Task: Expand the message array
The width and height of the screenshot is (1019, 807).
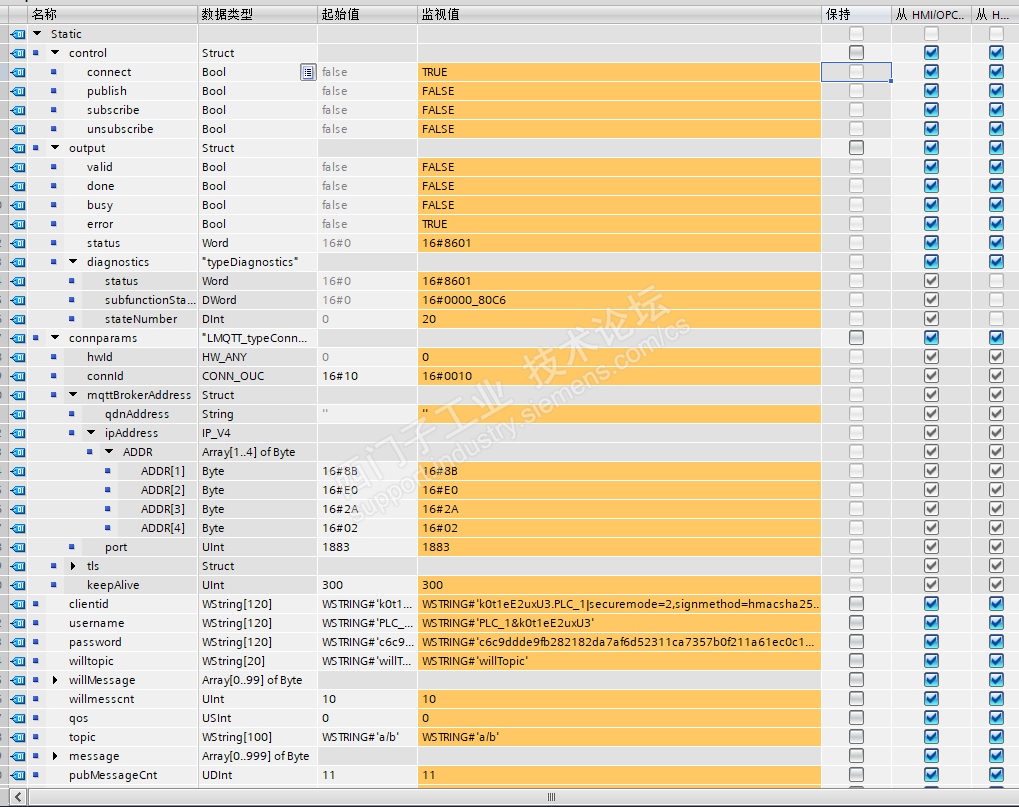Action: pyautogui.click(x=55, y=756)
